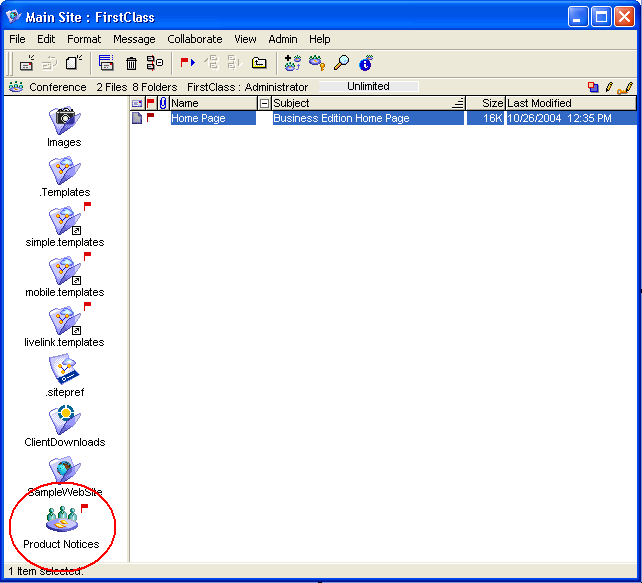642x583 pixels.
Task: Click the magnifying glass Find icon
Action: pyautogui.click(x=341, y=63)
